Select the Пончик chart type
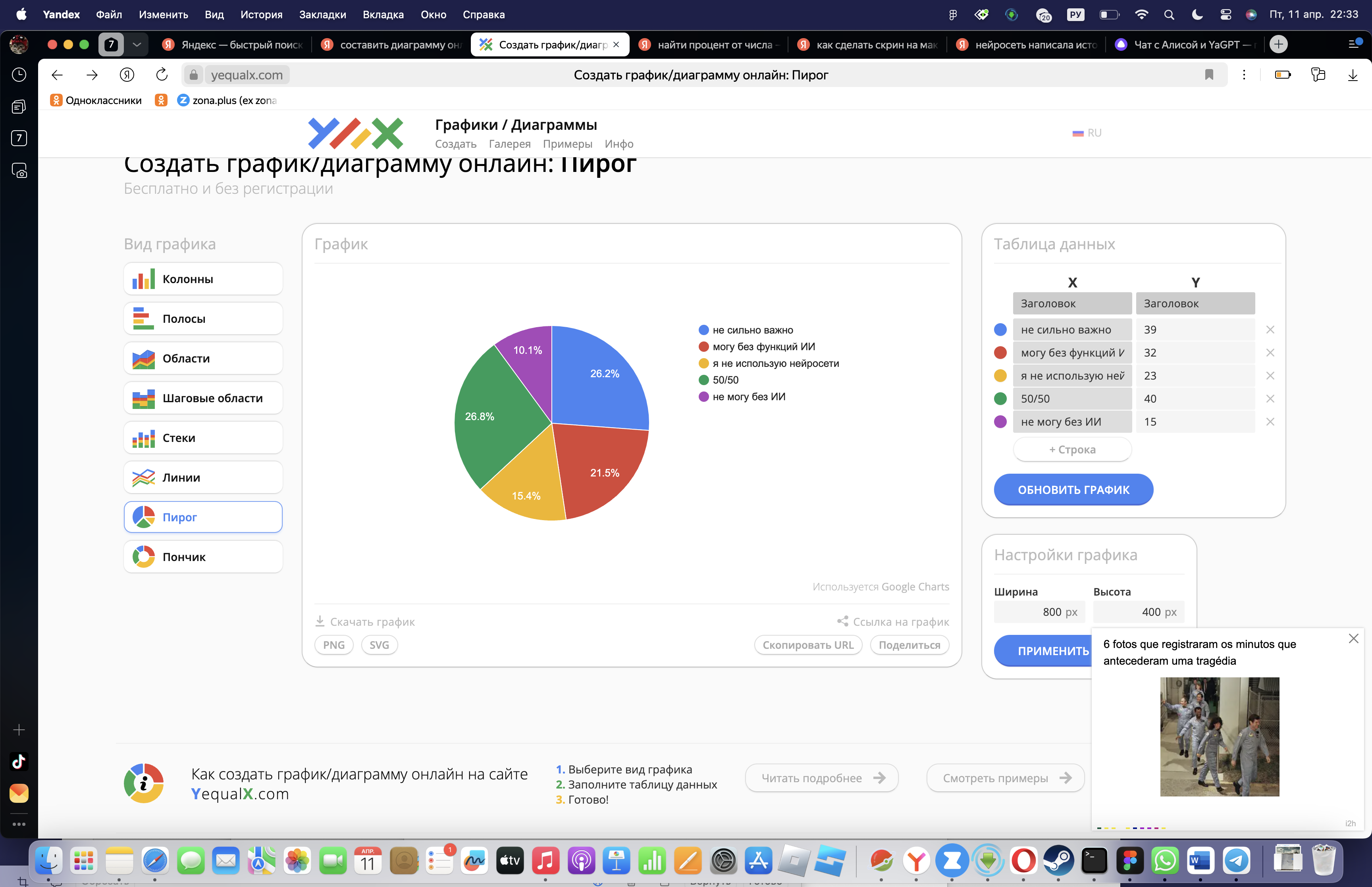The image size is (1372, 887). 202,557
